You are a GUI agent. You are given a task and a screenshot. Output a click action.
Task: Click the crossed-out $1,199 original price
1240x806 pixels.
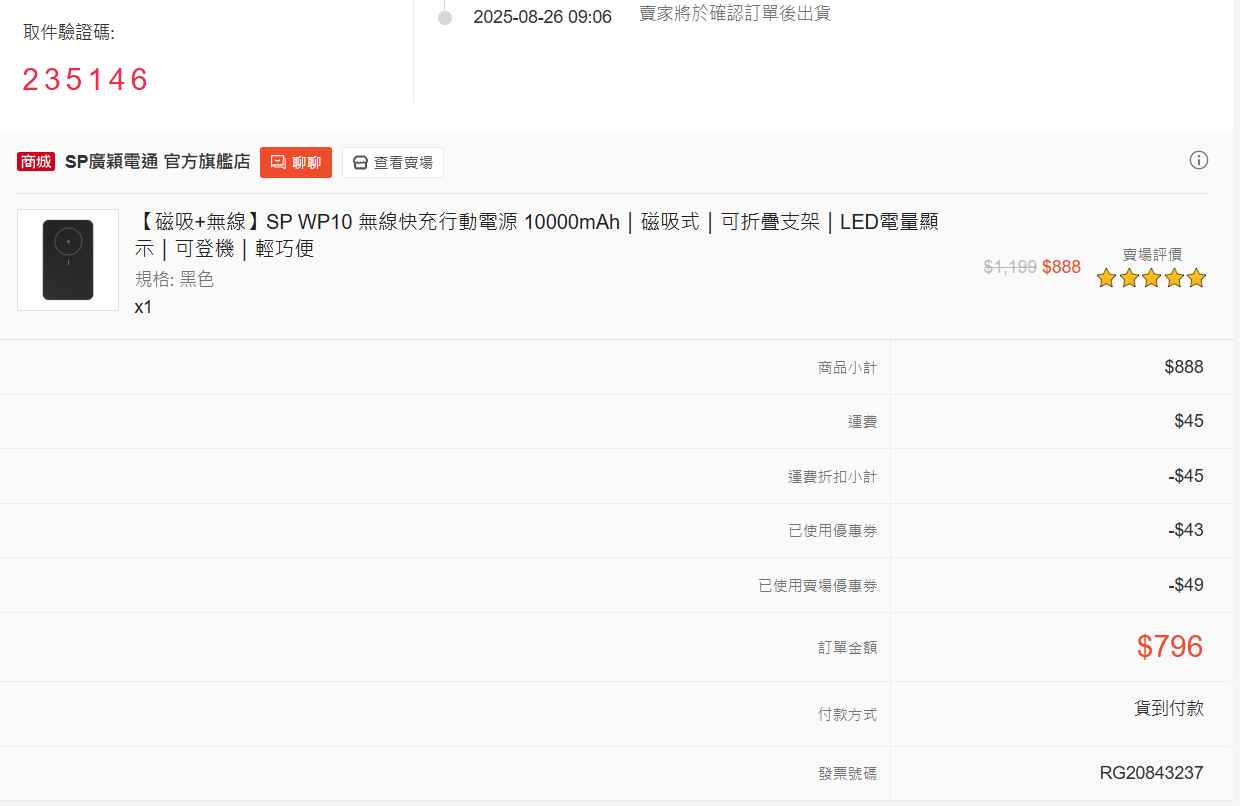click(1010, 267)
